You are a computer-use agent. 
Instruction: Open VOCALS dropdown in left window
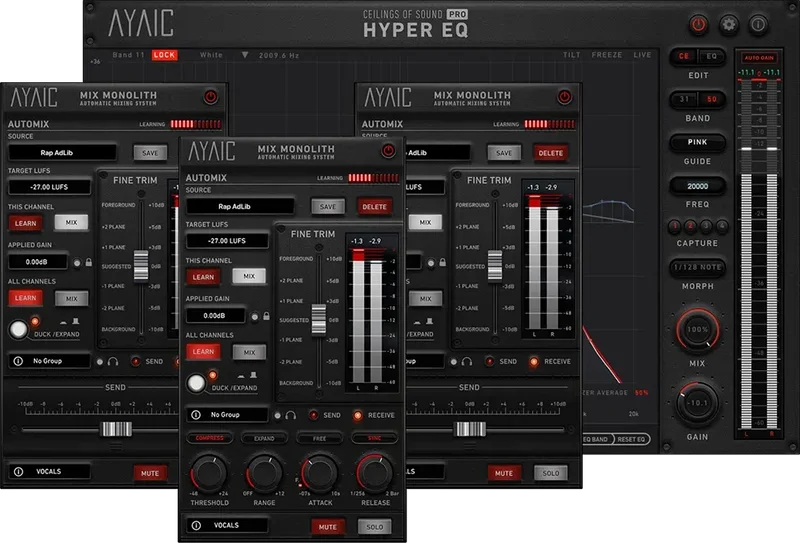coord(49,472)
